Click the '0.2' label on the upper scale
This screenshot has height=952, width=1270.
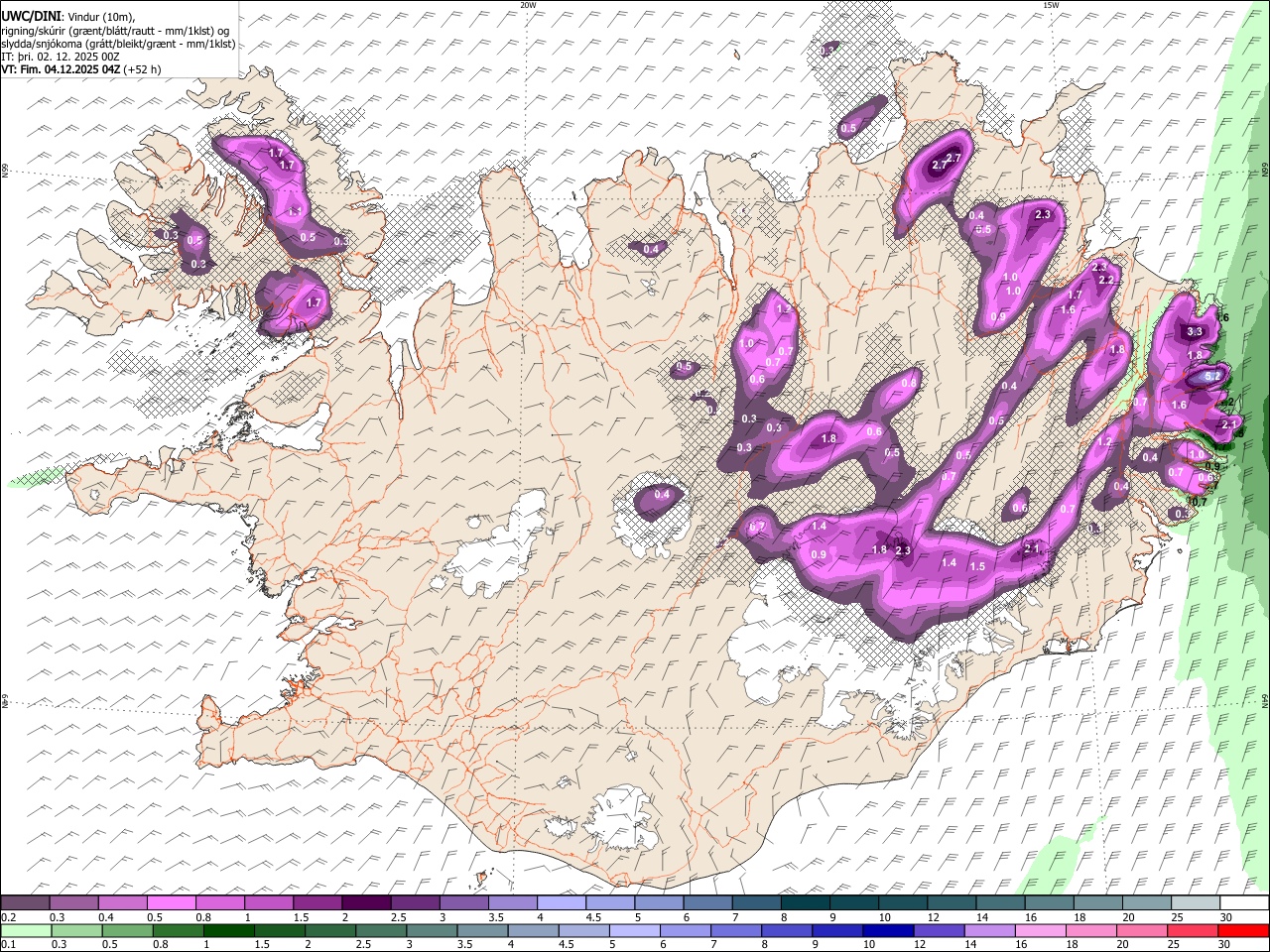[8, 916]
